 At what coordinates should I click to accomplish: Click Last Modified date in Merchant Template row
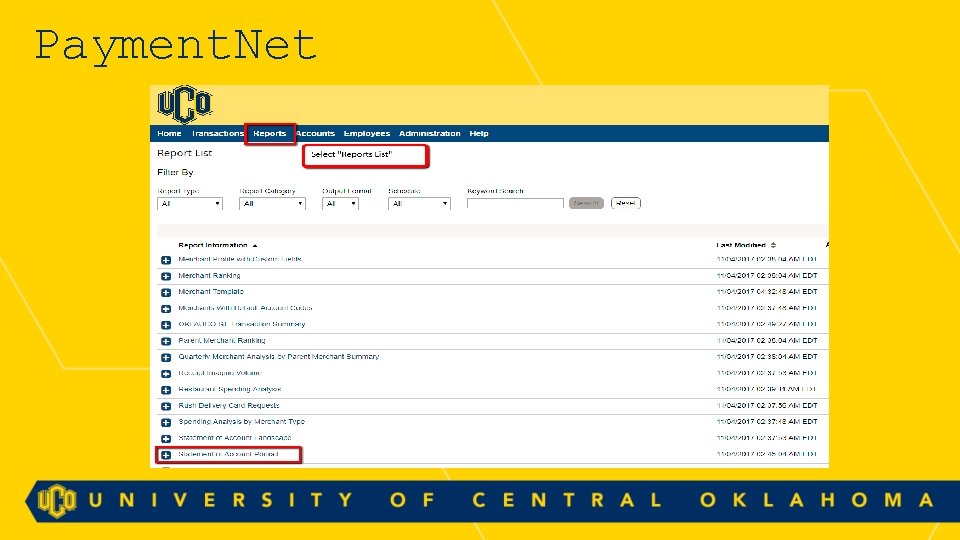tap(767, 291)
